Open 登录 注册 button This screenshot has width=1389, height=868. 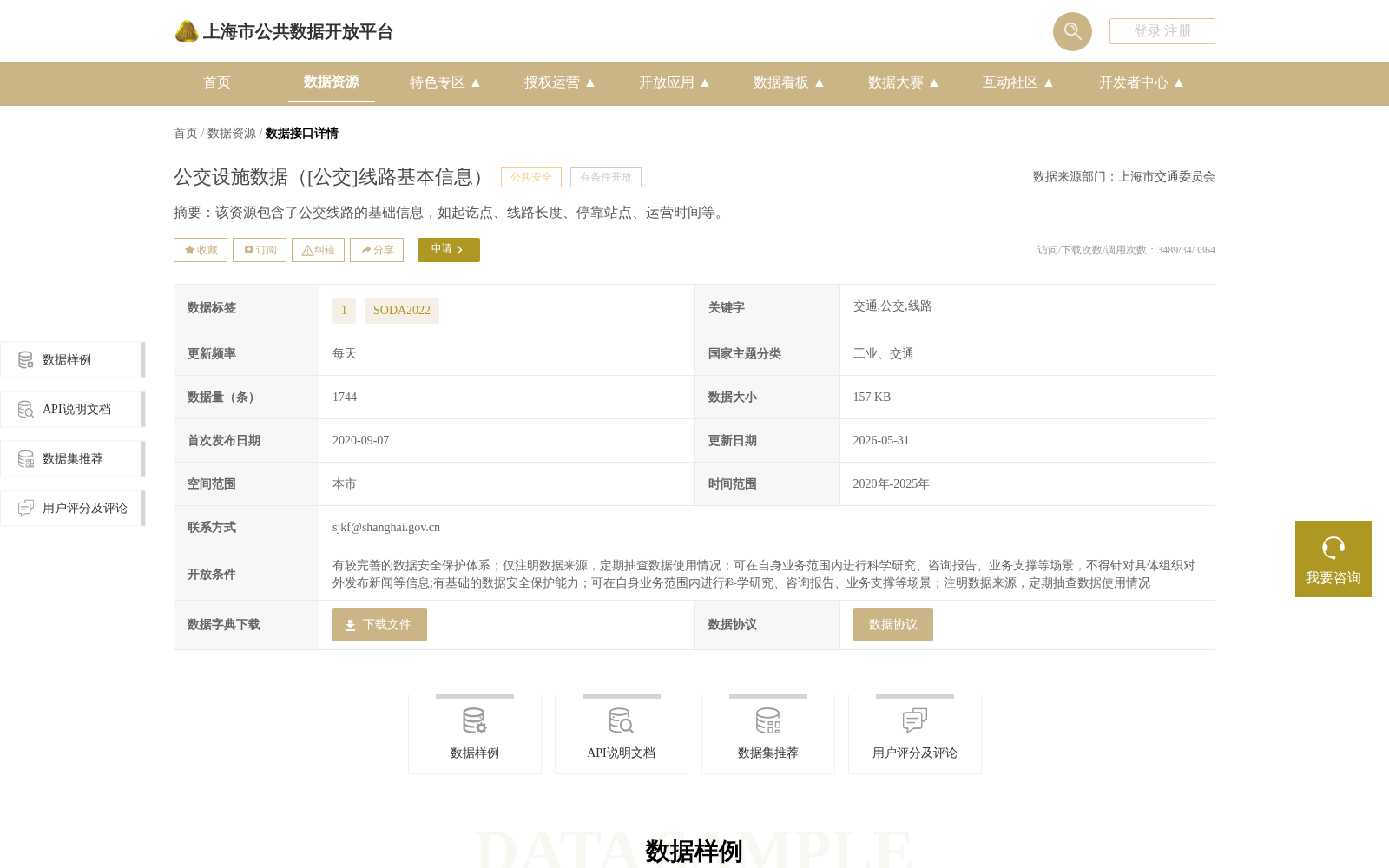coord(1162,31)
